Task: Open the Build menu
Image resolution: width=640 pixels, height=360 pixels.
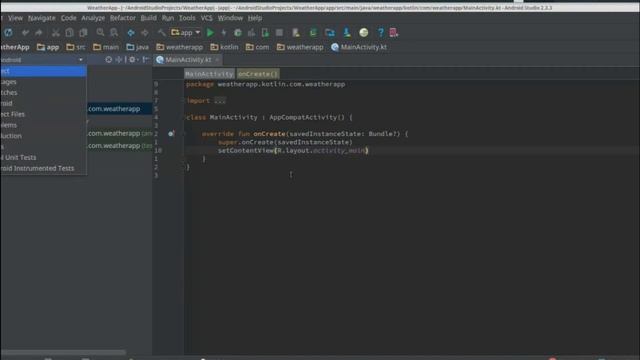Action: (149, 18)
